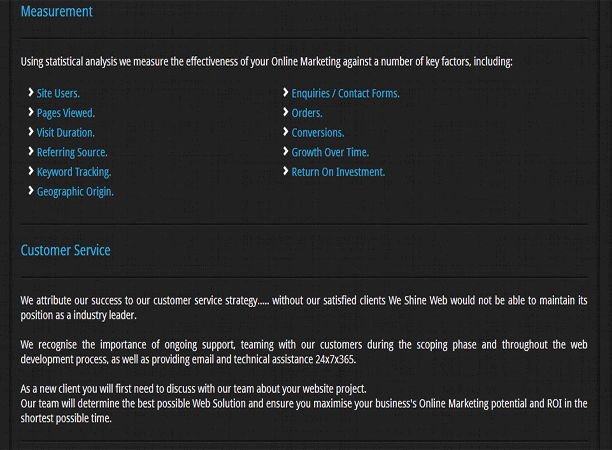Viewport: 612px width, 450px height.
Task: Open the Return On Investment link
Action: (338, 172)
